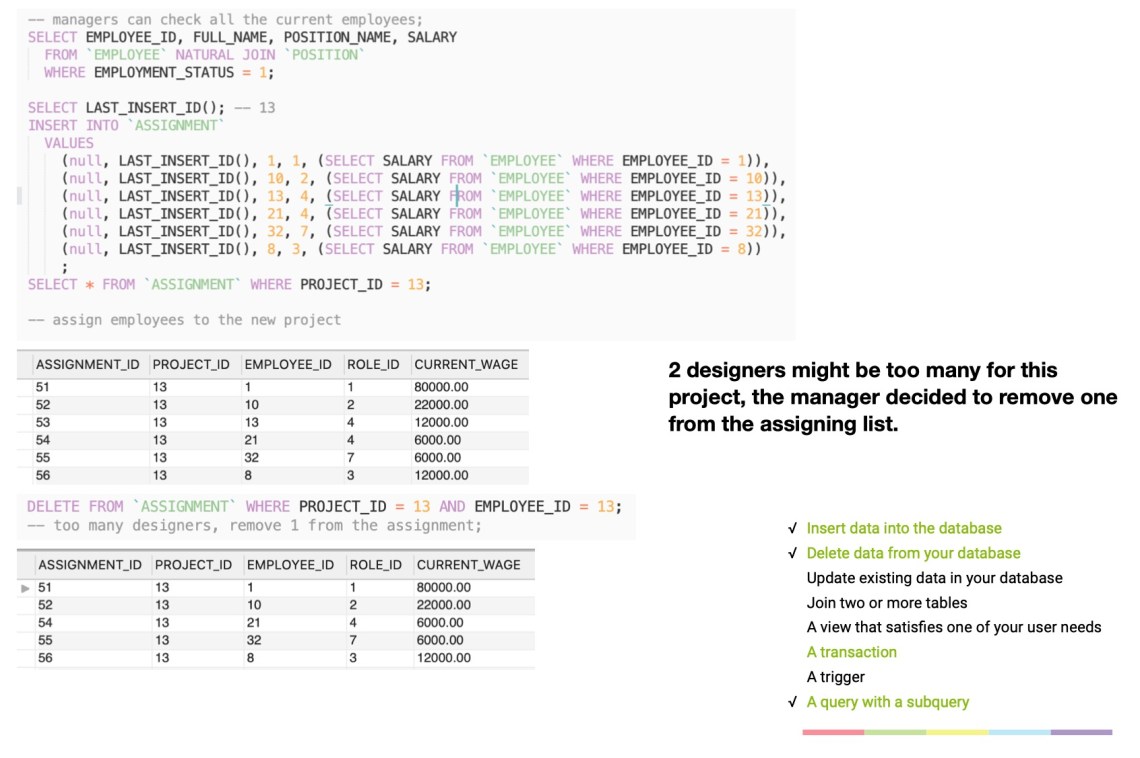The image size is (1140, 758).
Task: Select the ASSIGNMENT_ID column header
Action: click(x=89, y=365)
